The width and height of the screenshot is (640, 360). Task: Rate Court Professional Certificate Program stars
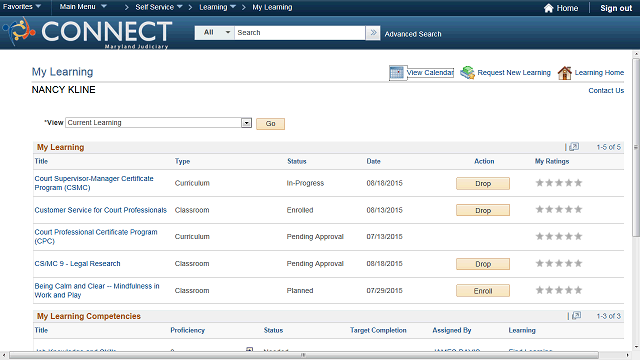click(x=559, y=236)
